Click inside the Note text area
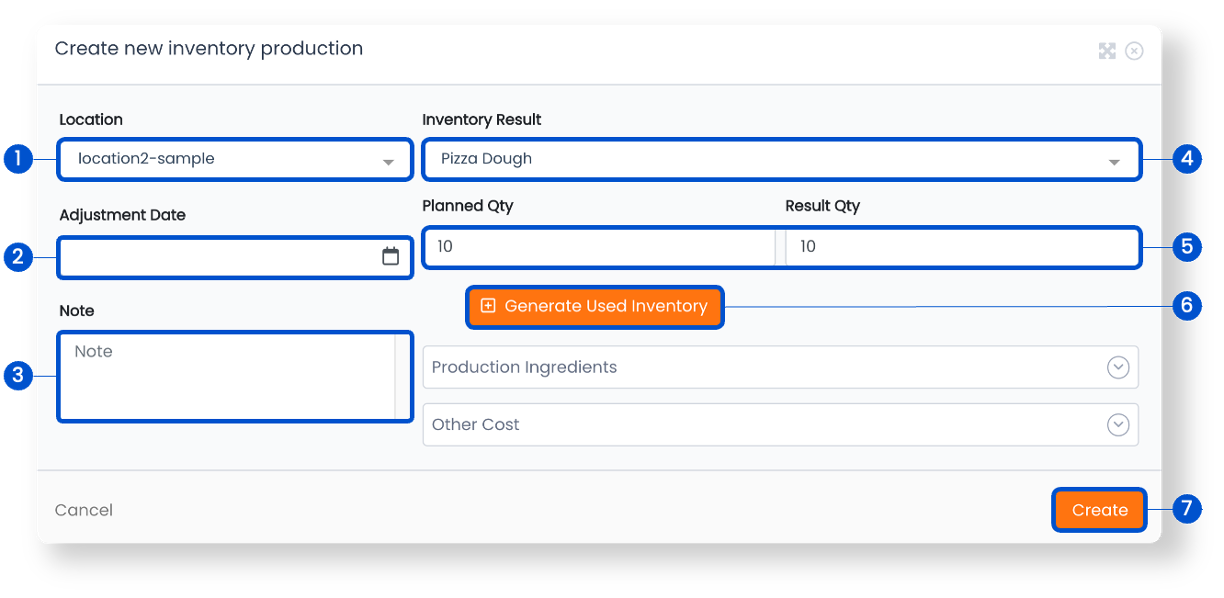This screenshot has width=1224, height=598. [x=227, y=377]
